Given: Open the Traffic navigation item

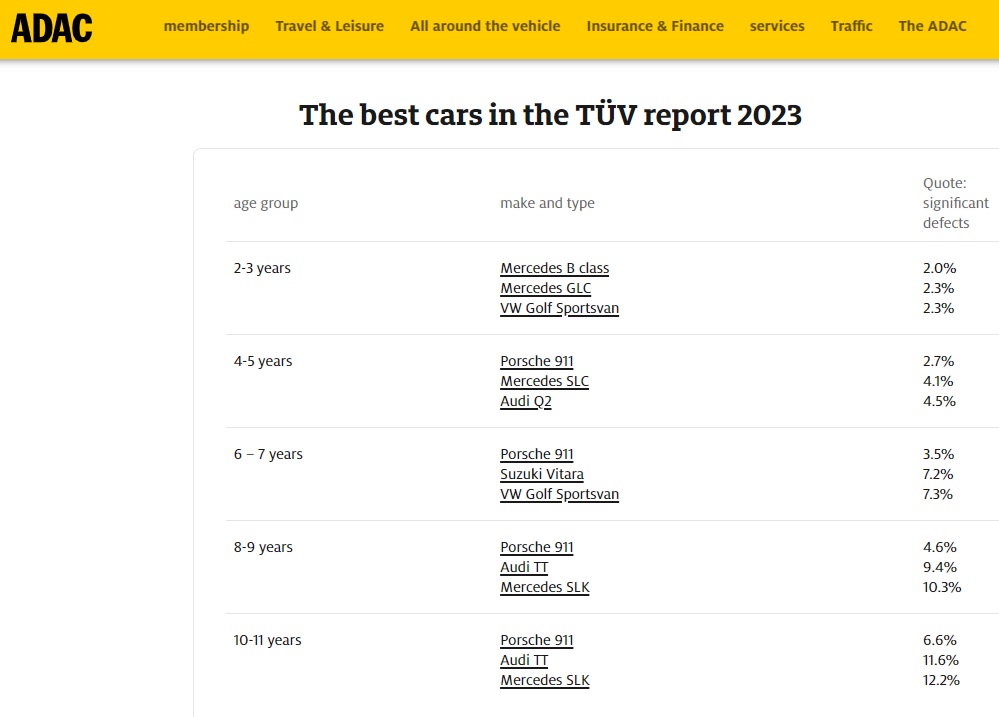Looking at the screenshot, I should [x=851, y=26].
